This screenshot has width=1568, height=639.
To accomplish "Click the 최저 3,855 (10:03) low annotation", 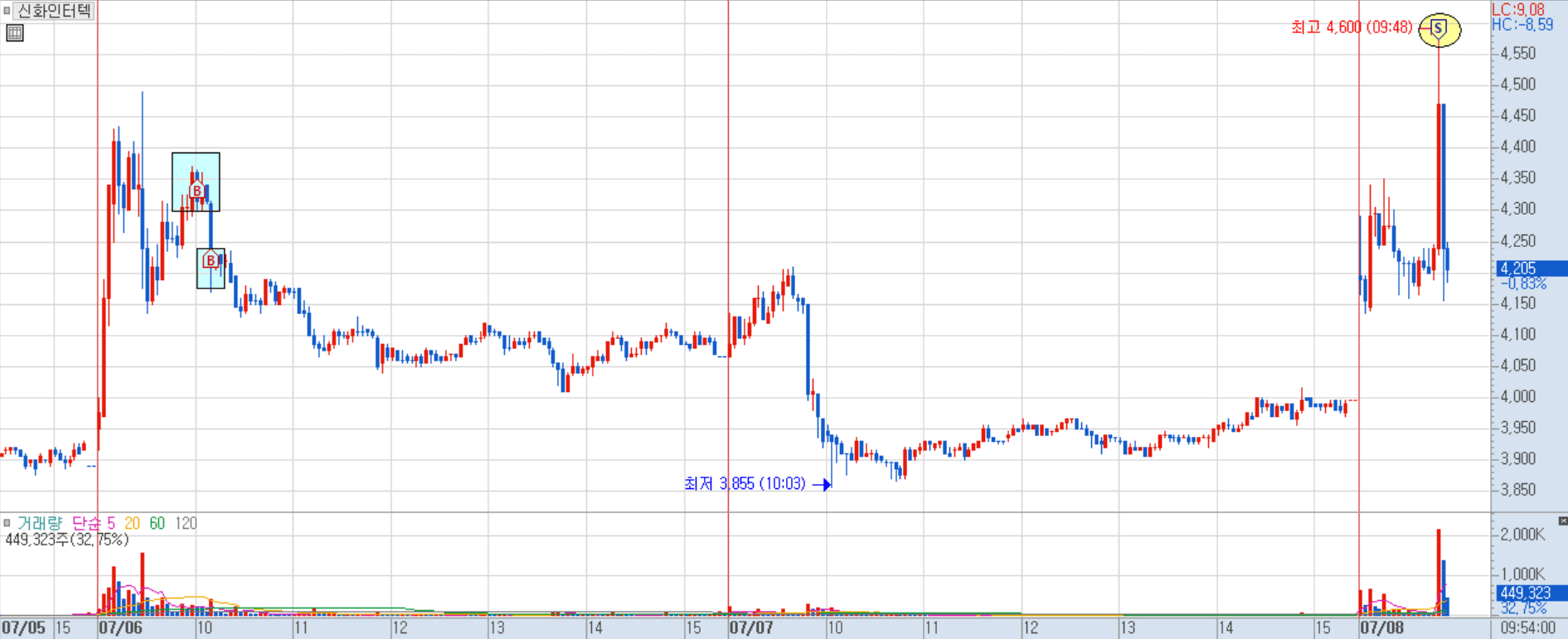I will click(x=745, y=483).
